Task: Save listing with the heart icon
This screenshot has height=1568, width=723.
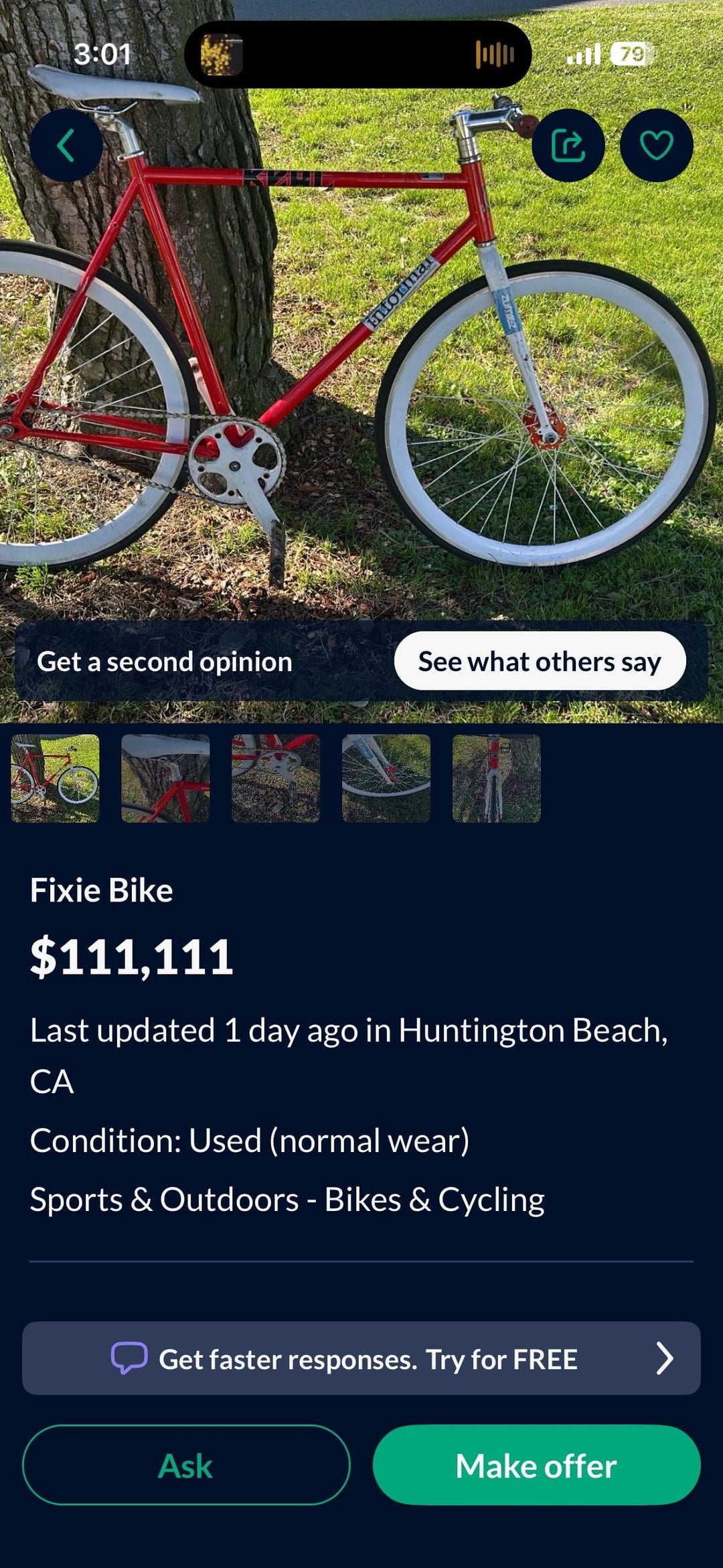Action: [x=656, y=145]
